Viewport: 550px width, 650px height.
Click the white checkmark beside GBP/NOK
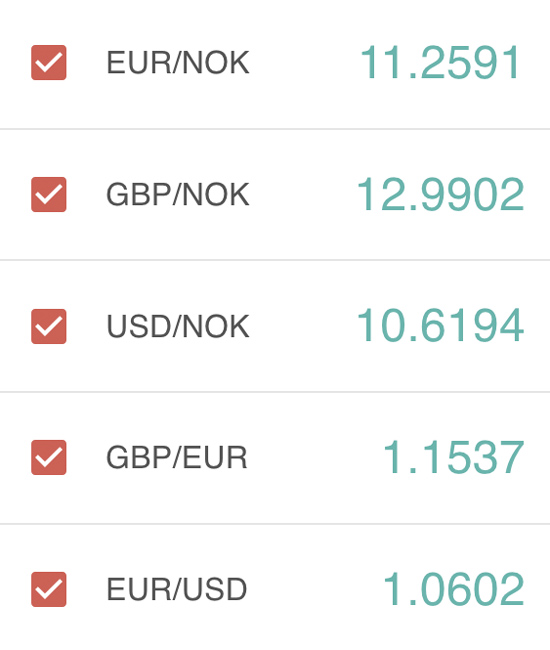(49, 195)
